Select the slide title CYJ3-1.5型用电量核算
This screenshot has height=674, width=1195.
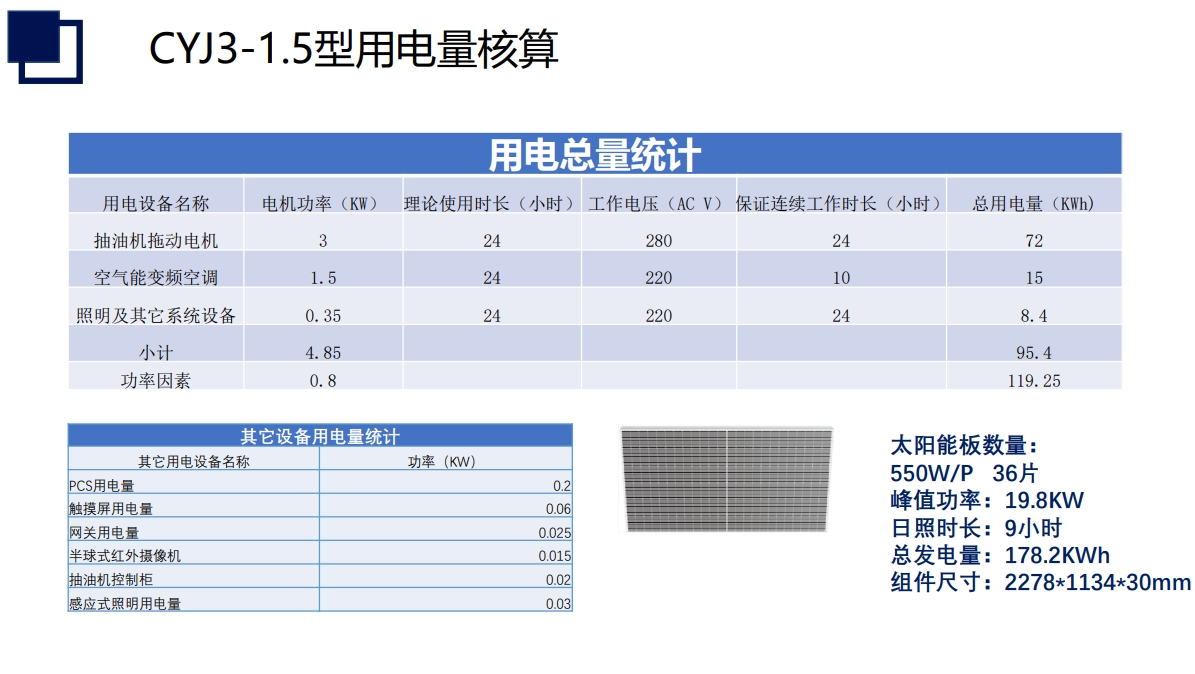tap(353, 49)
